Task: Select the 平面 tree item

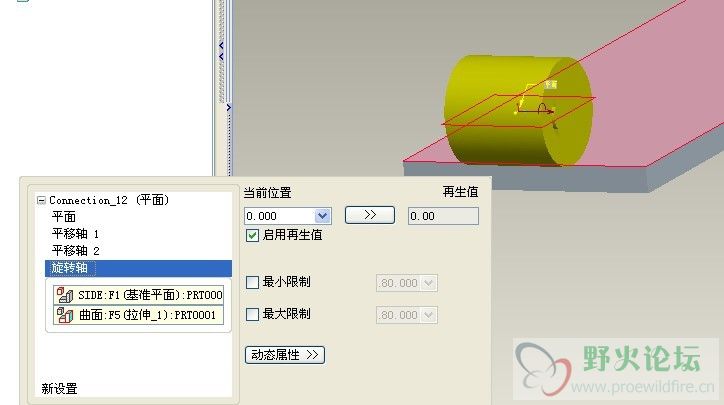Action: [x=64, y=217]
